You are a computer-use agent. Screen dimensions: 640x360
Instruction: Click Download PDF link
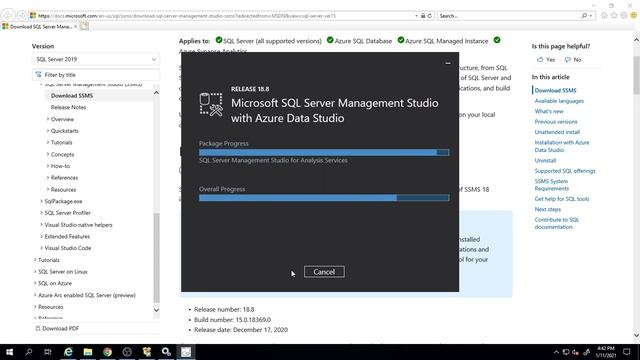[57, 328]
